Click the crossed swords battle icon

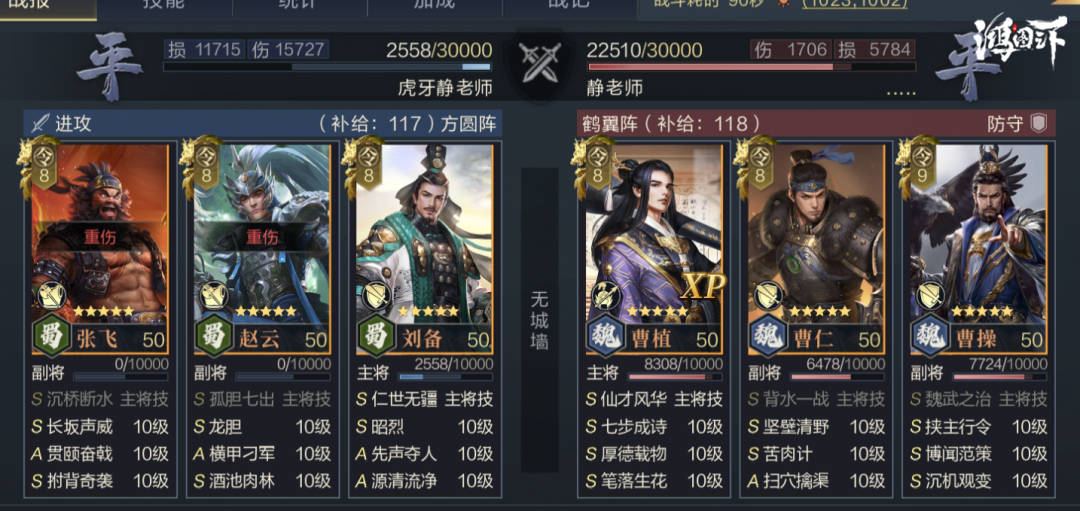[x=539, y=62]
